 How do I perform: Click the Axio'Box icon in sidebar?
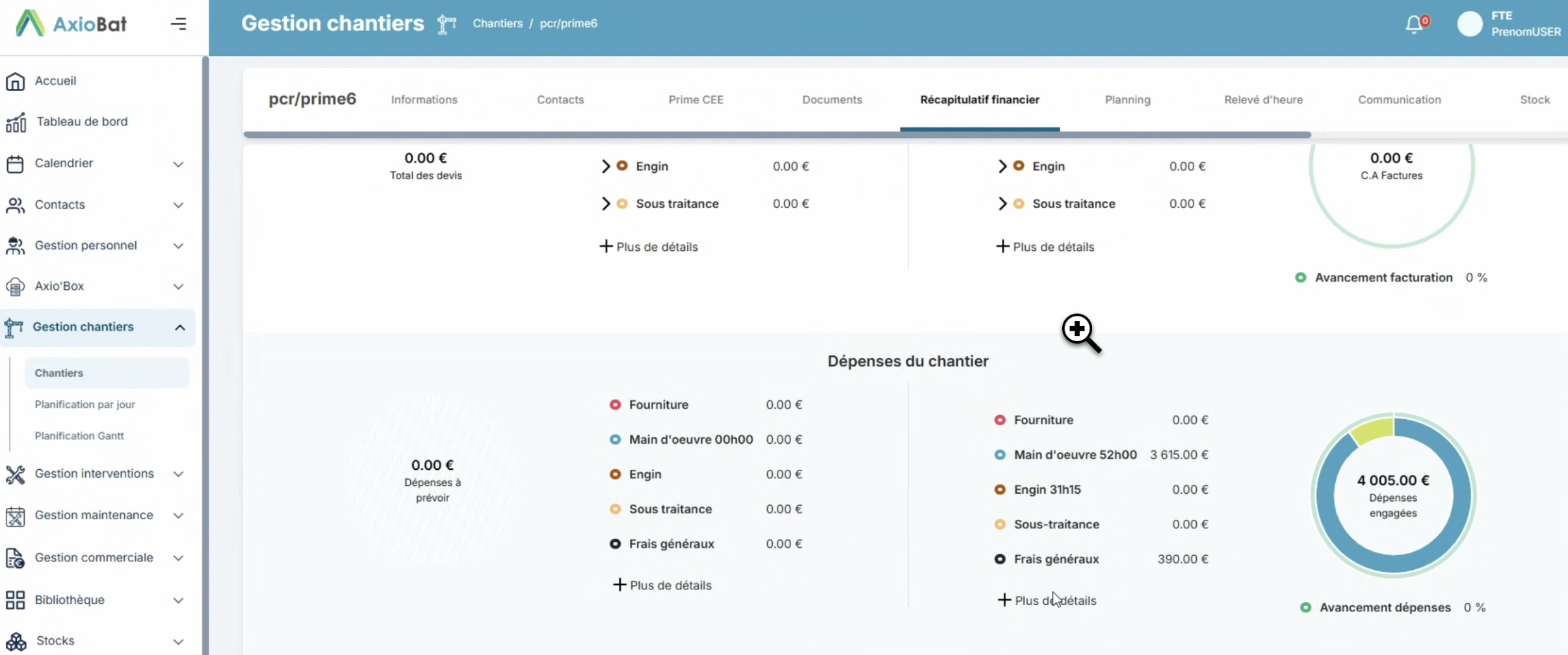15,287
